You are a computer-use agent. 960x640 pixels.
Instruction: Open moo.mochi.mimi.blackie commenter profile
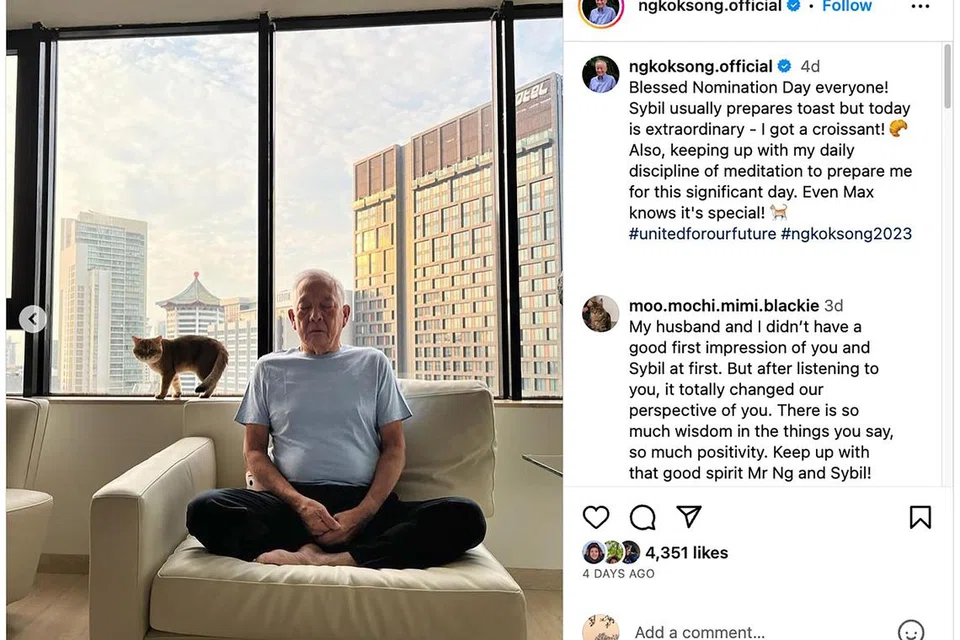724,305
